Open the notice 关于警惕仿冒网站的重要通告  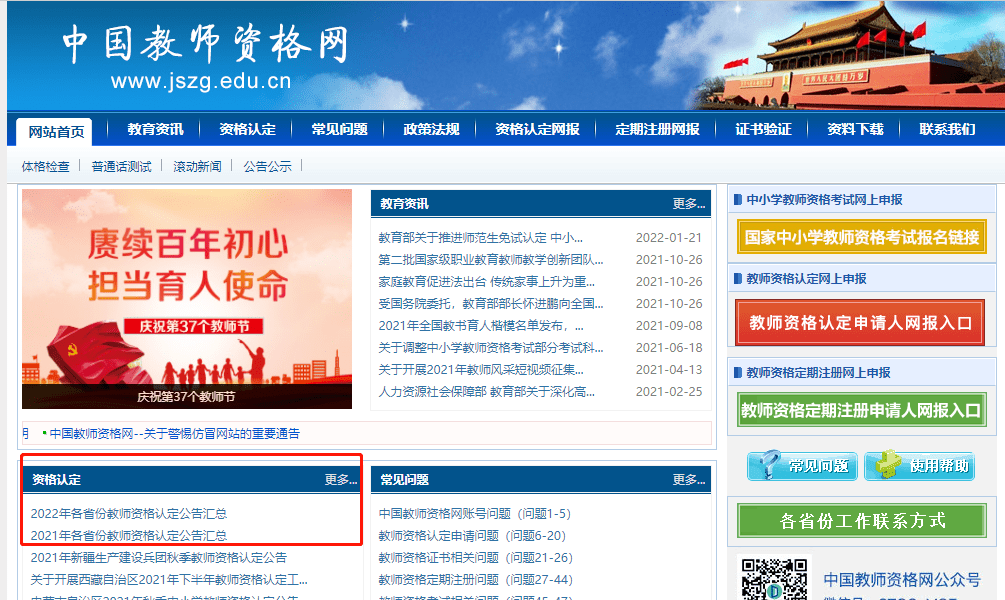174,433
